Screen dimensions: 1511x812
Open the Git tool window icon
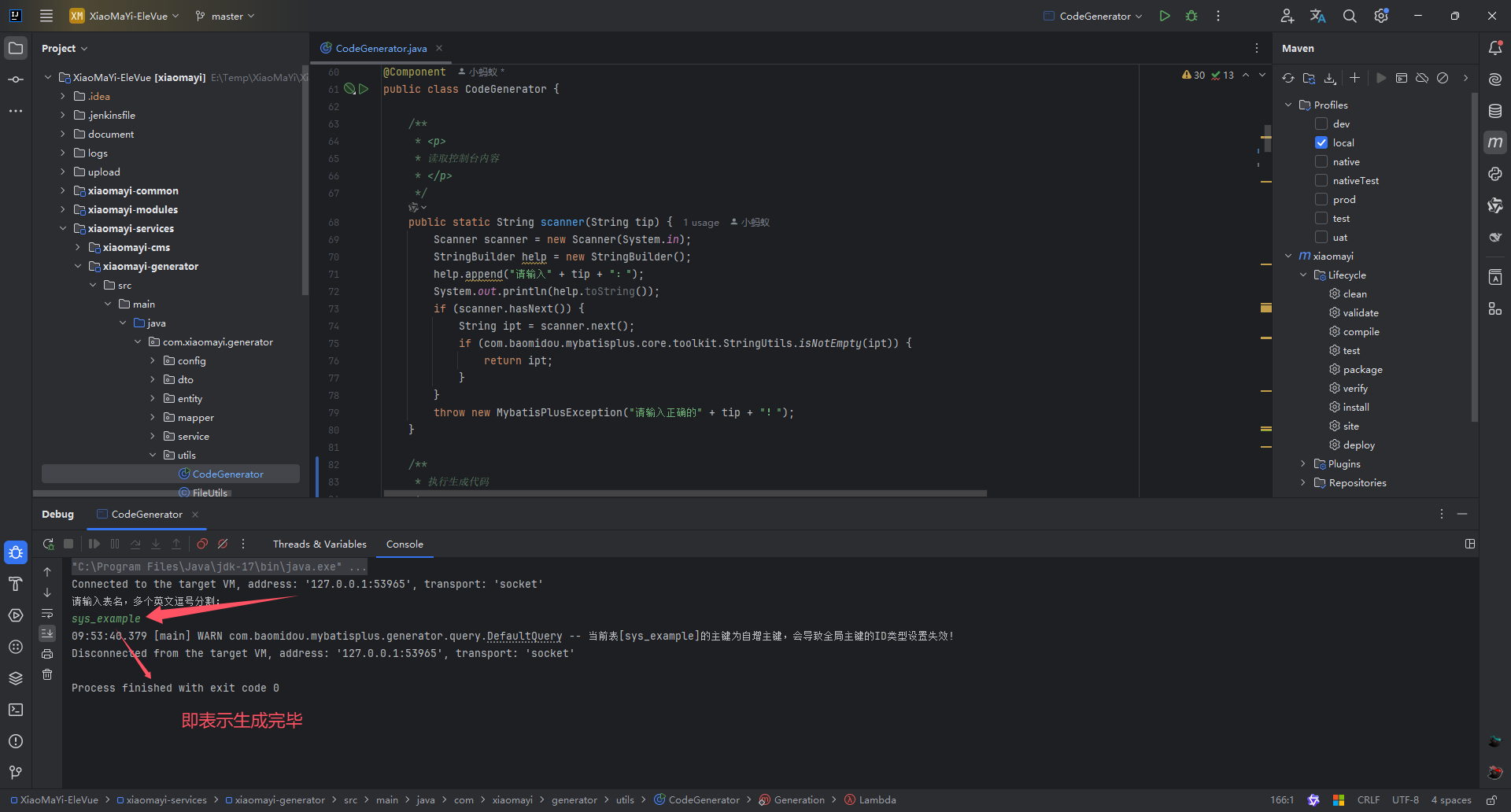pyautogui.click(x=16, y=773)
